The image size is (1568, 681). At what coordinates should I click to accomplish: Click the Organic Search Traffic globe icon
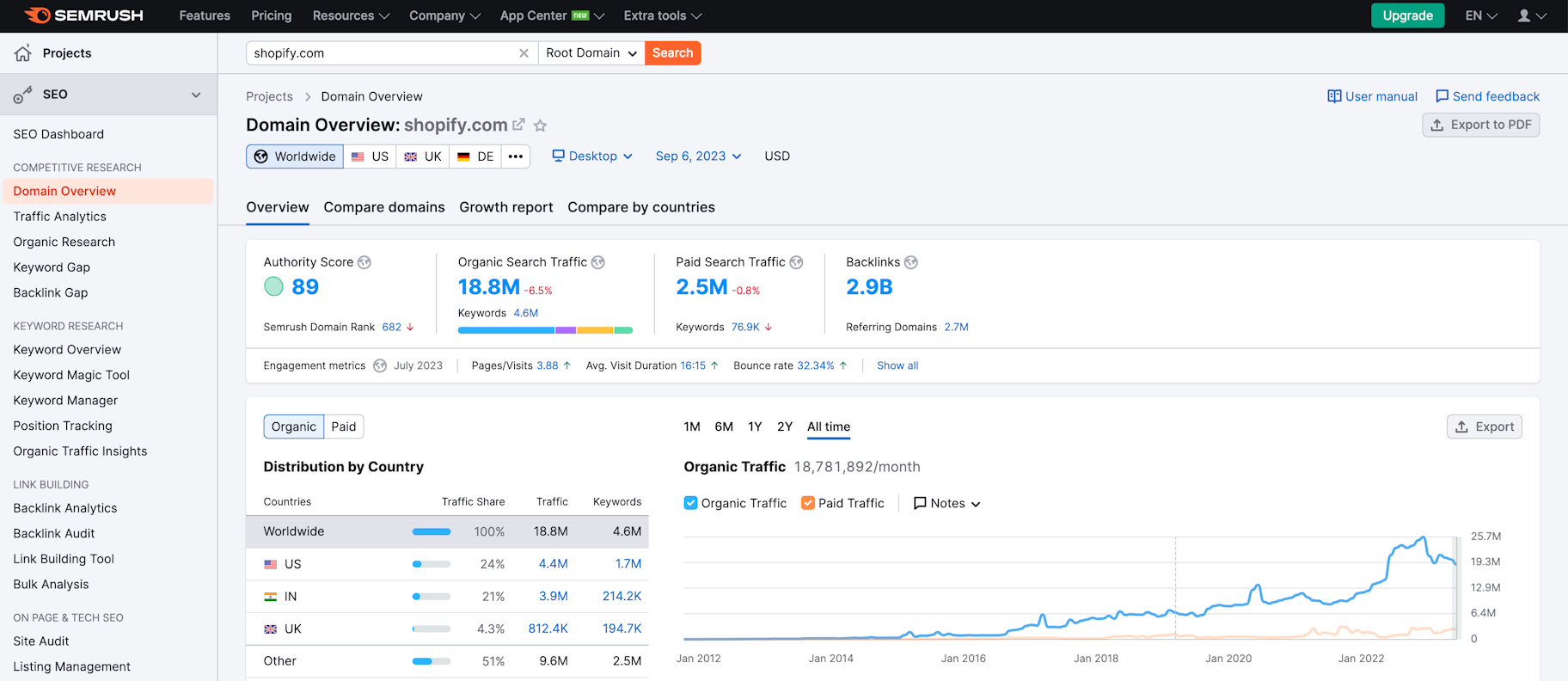click(598, 262)
